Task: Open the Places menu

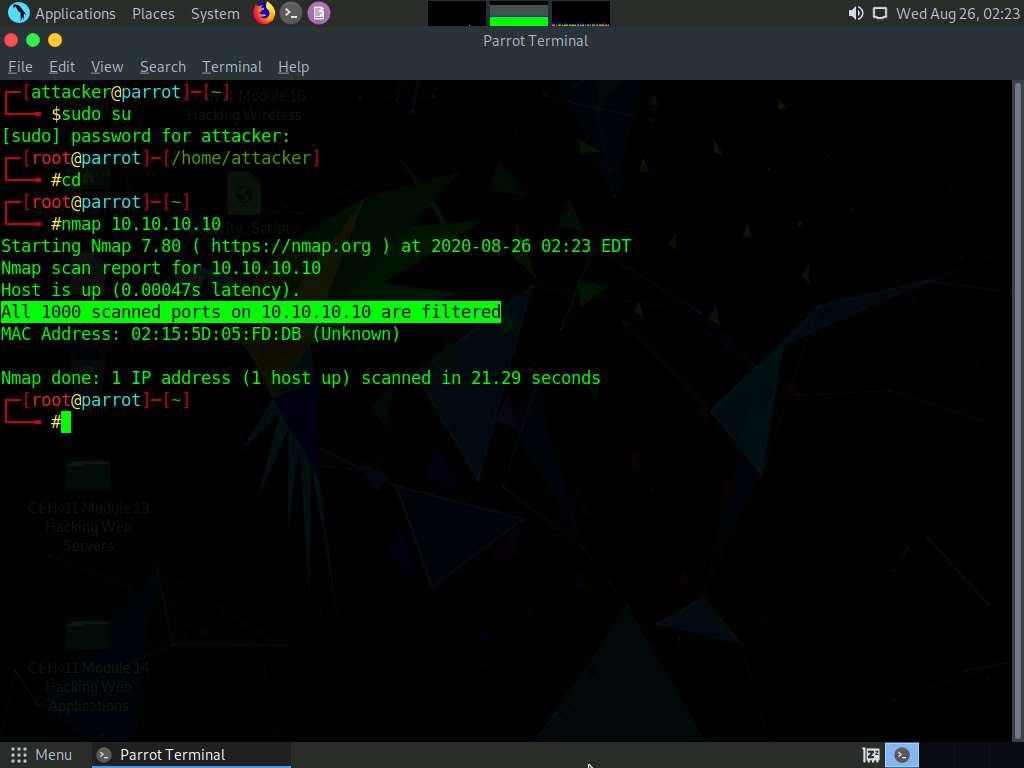Action: click(153, 14)
